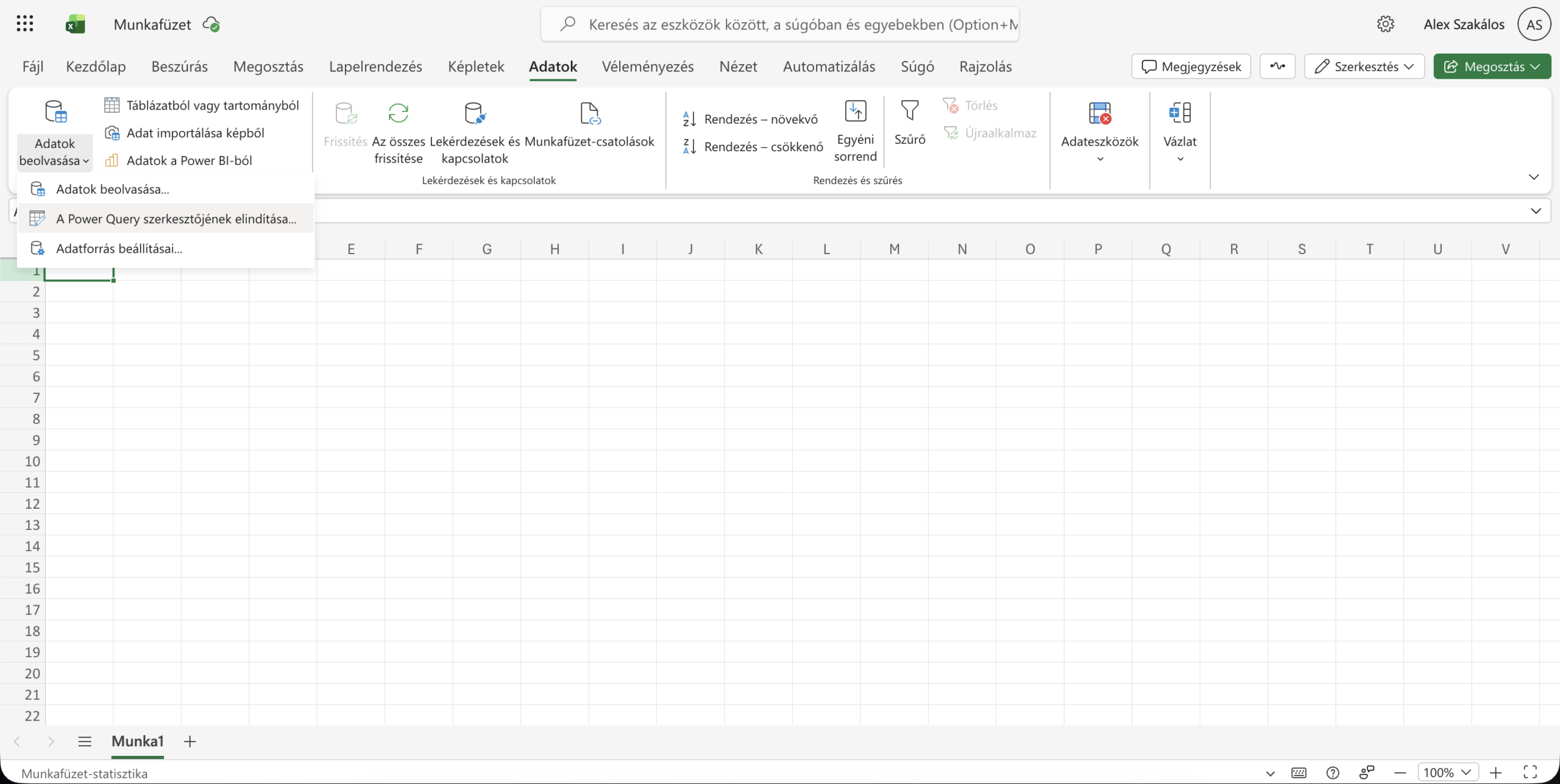Image resolution: width=1560 pixels, height=784 pixels.
Task: Sort ascending with Rendezés – növekvő
Action: (750, 119)
